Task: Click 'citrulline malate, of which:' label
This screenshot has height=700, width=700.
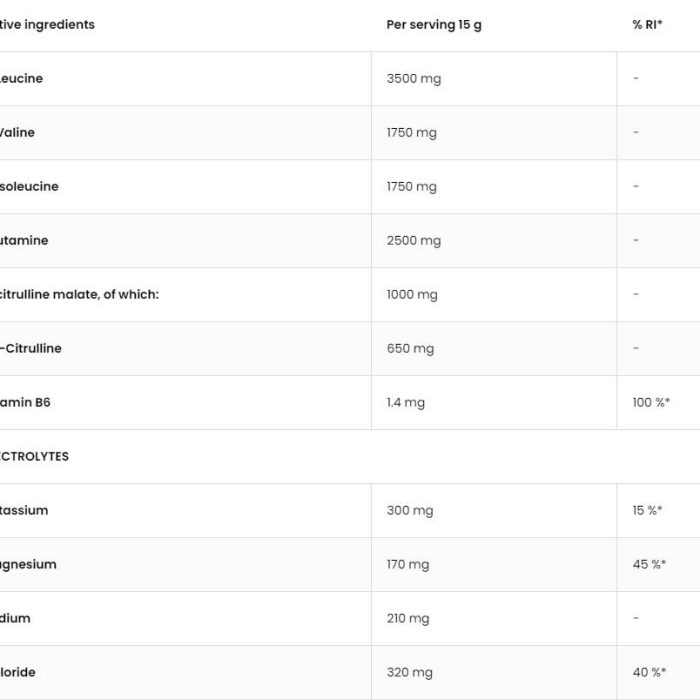Action: [x=79, y=295]
